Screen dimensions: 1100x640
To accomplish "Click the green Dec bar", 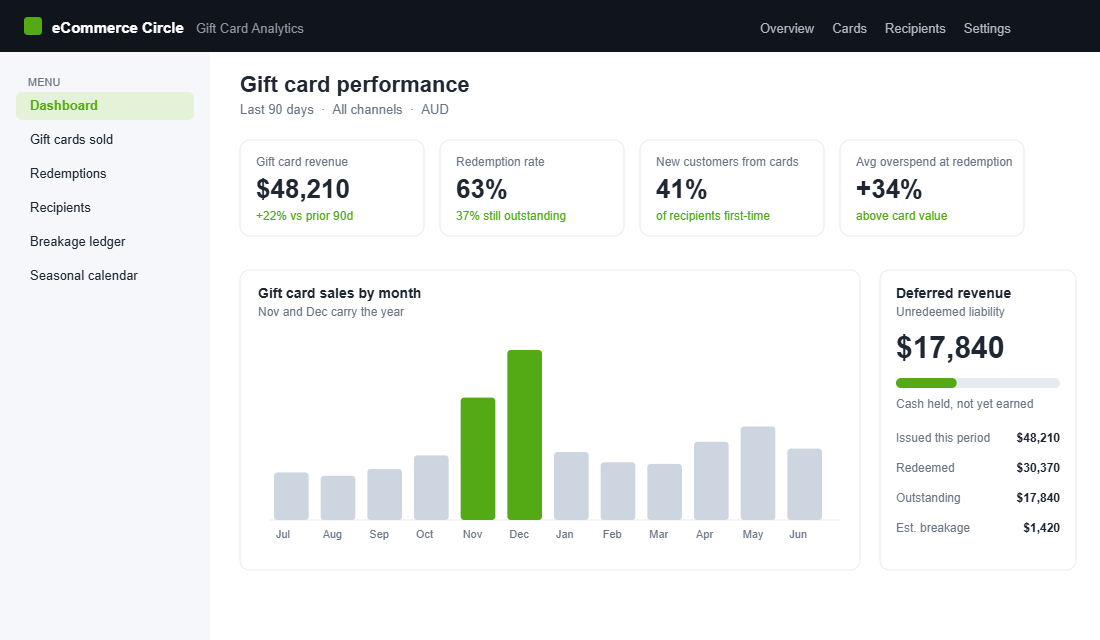I will pos(525,435).
